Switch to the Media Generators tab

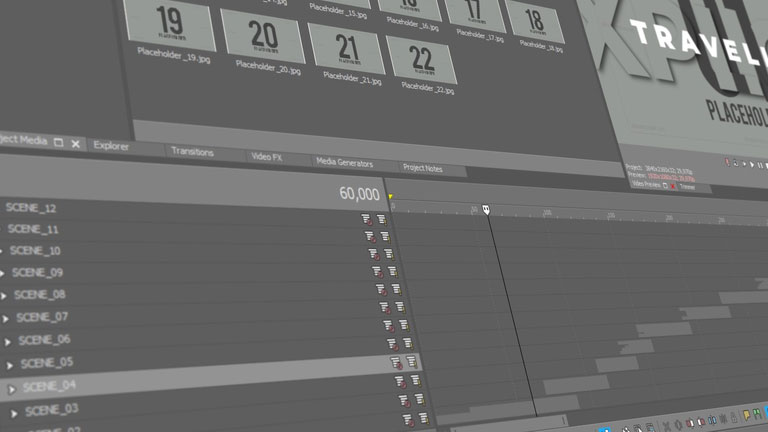pyautogui.click(x=344, y=163)
